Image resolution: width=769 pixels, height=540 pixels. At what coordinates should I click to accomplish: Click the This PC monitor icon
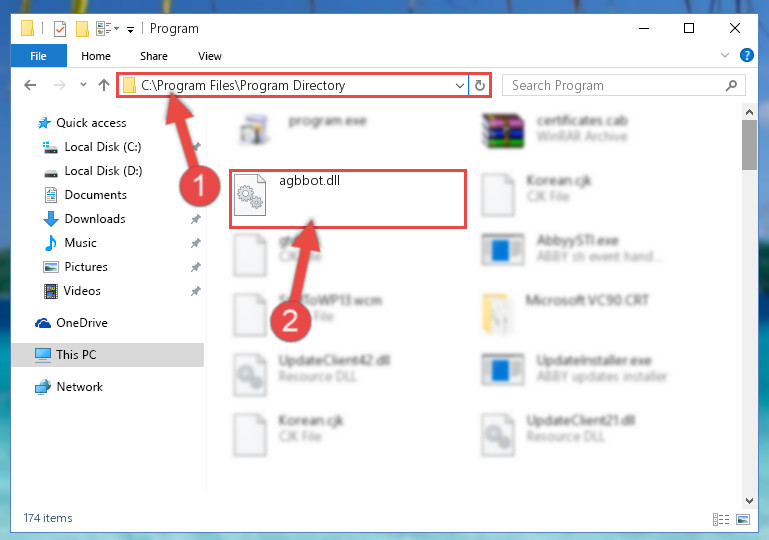pos(43,355)
